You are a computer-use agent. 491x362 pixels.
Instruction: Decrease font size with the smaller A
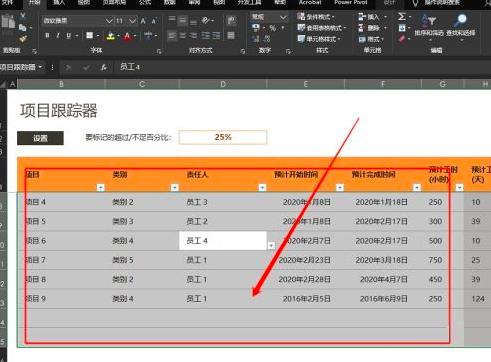pos(154,21)
